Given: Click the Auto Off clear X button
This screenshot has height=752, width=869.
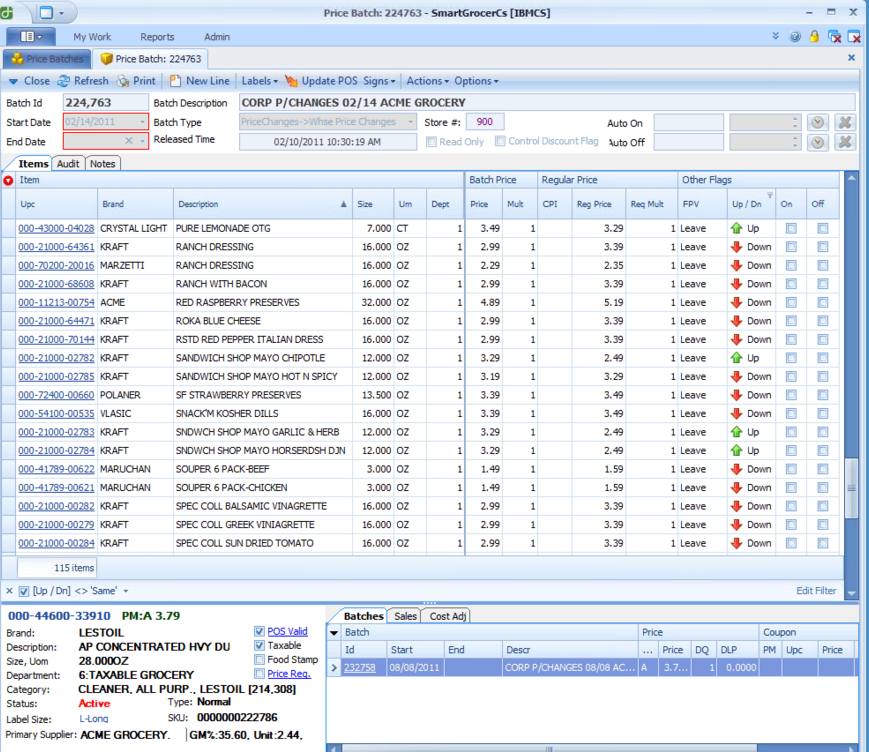Looking at the screenshot, I should [845, 142].
